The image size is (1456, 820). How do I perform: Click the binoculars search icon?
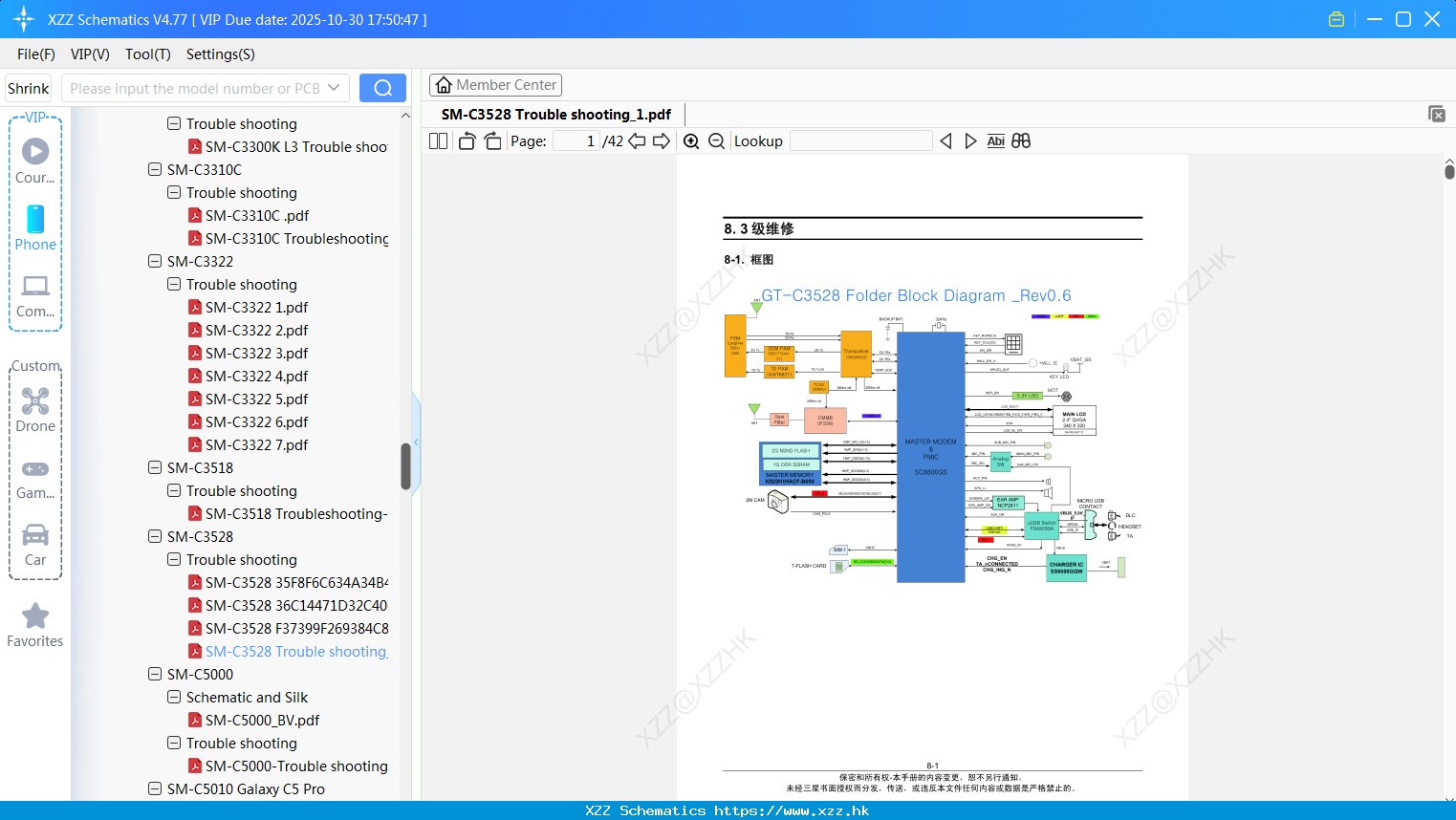click(1021, 140)
